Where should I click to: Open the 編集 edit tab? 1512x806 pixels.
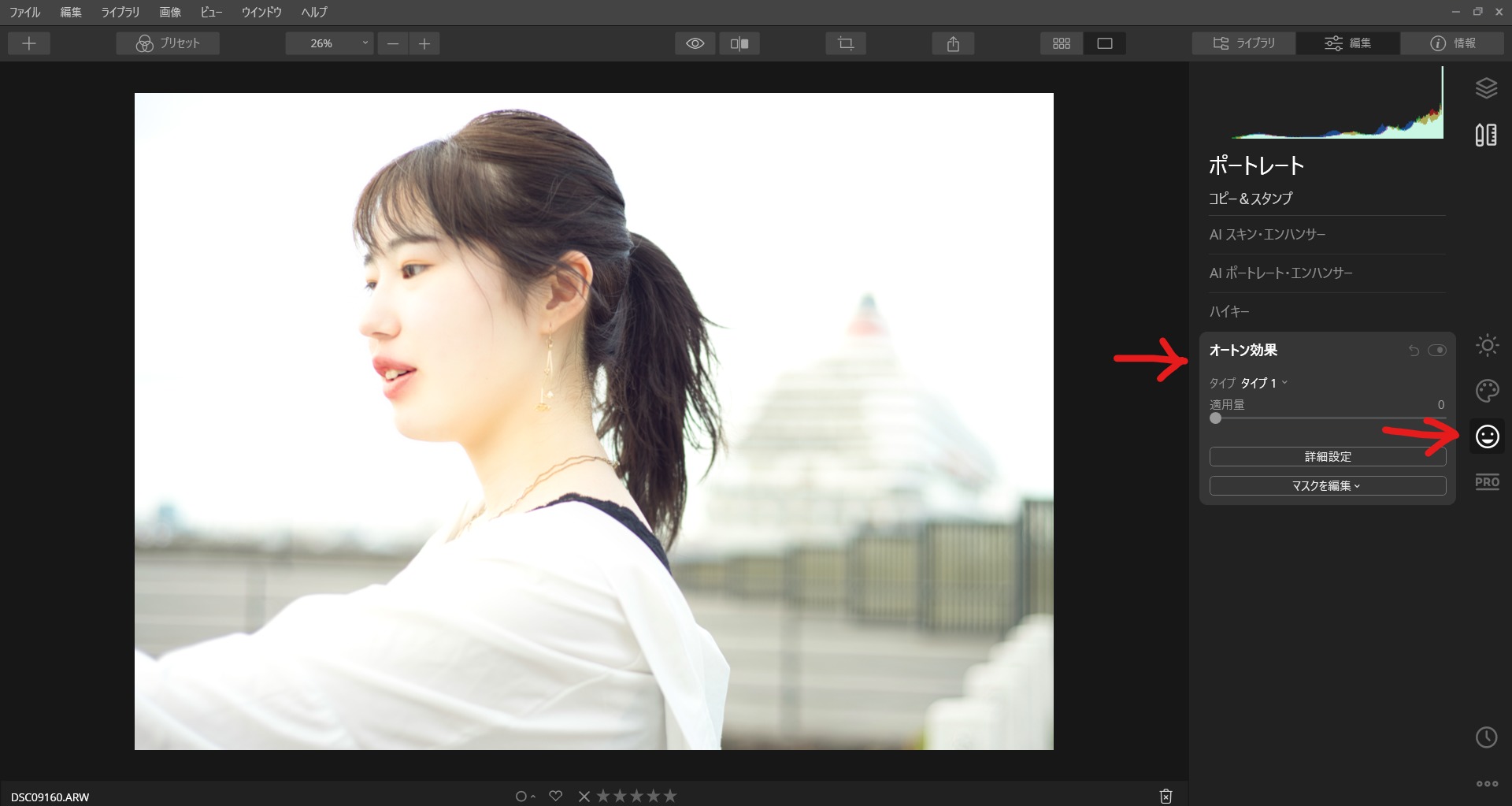(x=1348, y=43)
